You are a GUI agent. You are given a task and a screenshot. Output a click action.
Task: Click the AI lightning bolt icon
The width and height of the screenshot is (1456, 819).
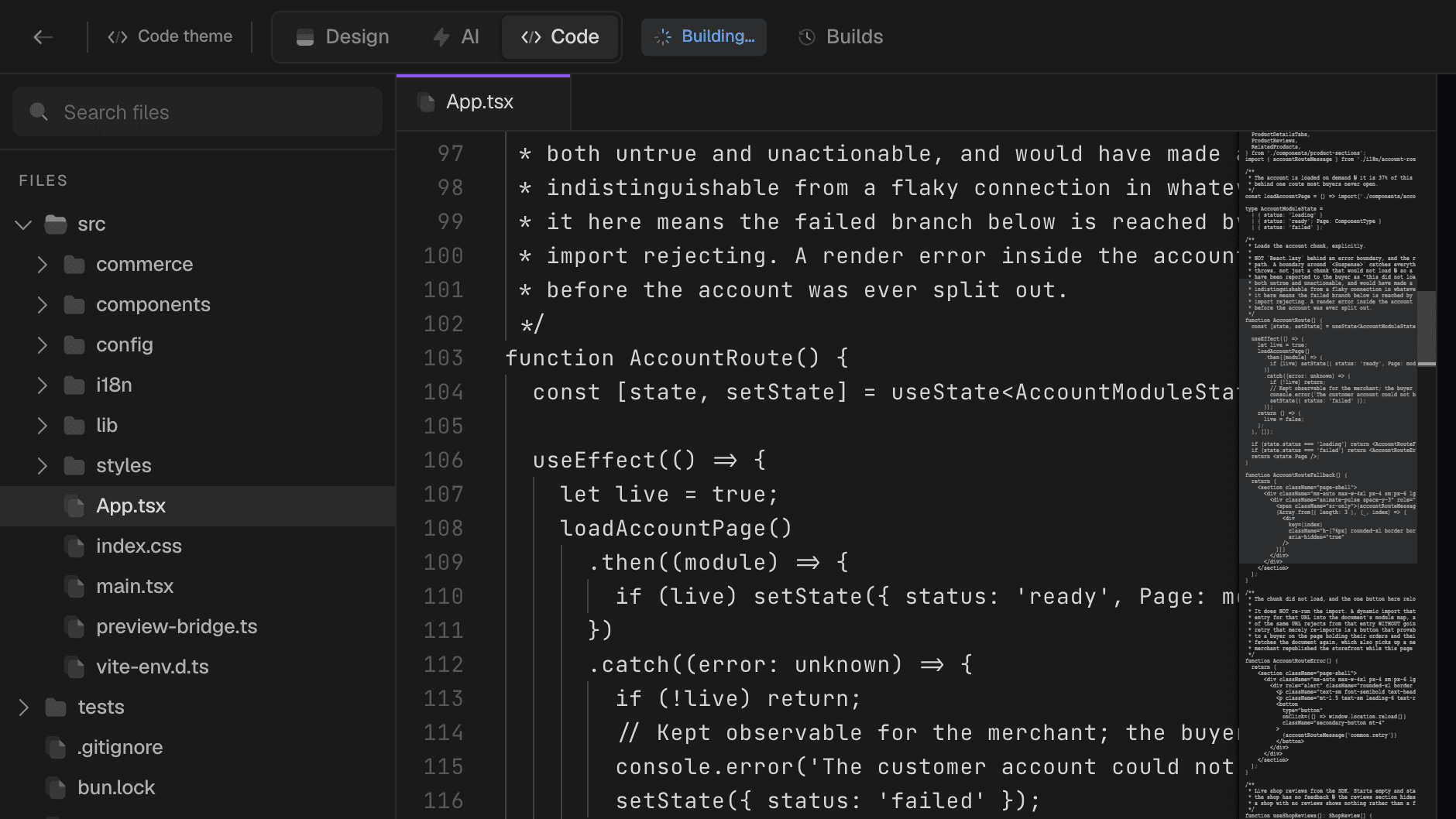[x=441, y=36]
